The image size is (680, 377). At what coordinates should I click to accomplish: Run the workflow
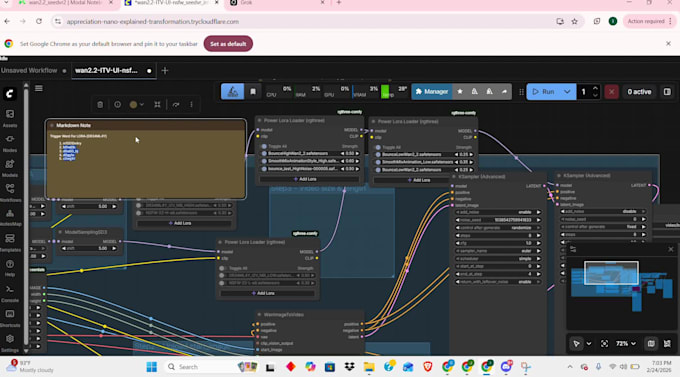(543, 92)
